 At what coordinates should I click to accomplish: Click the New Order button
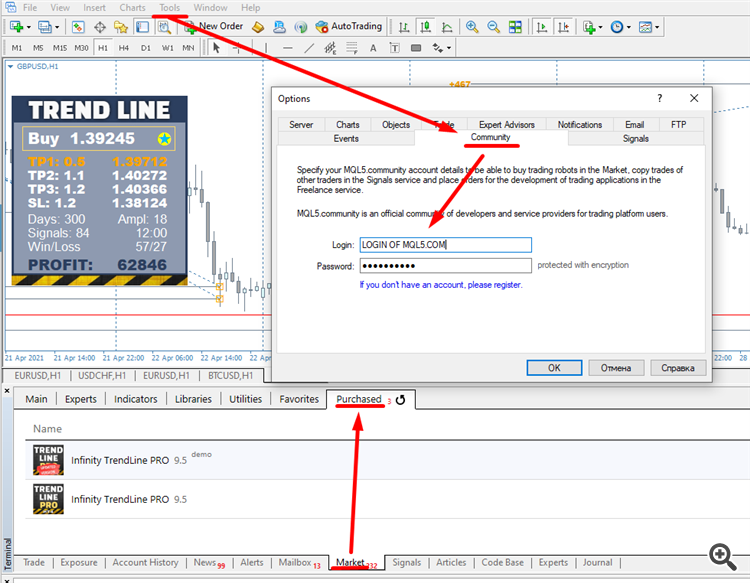tap(214, 27)
